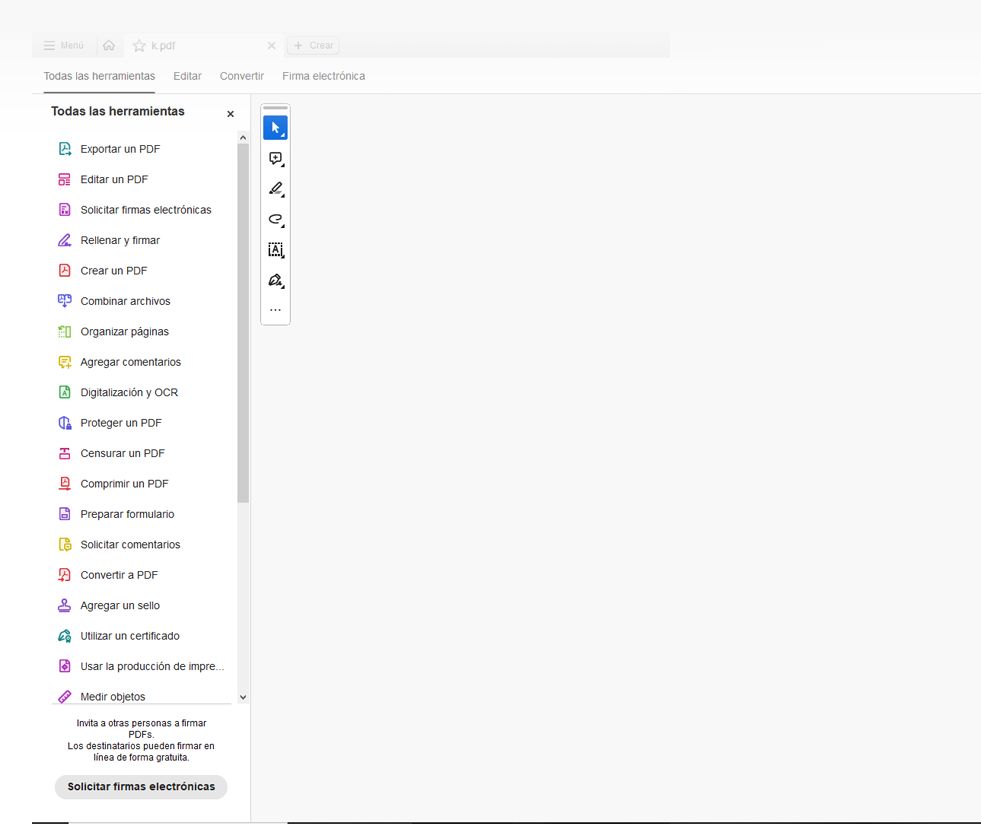This screenshot has width=981, height=832.
Task: Click the Comprimir un PDF icon
Action: [64, 484]
